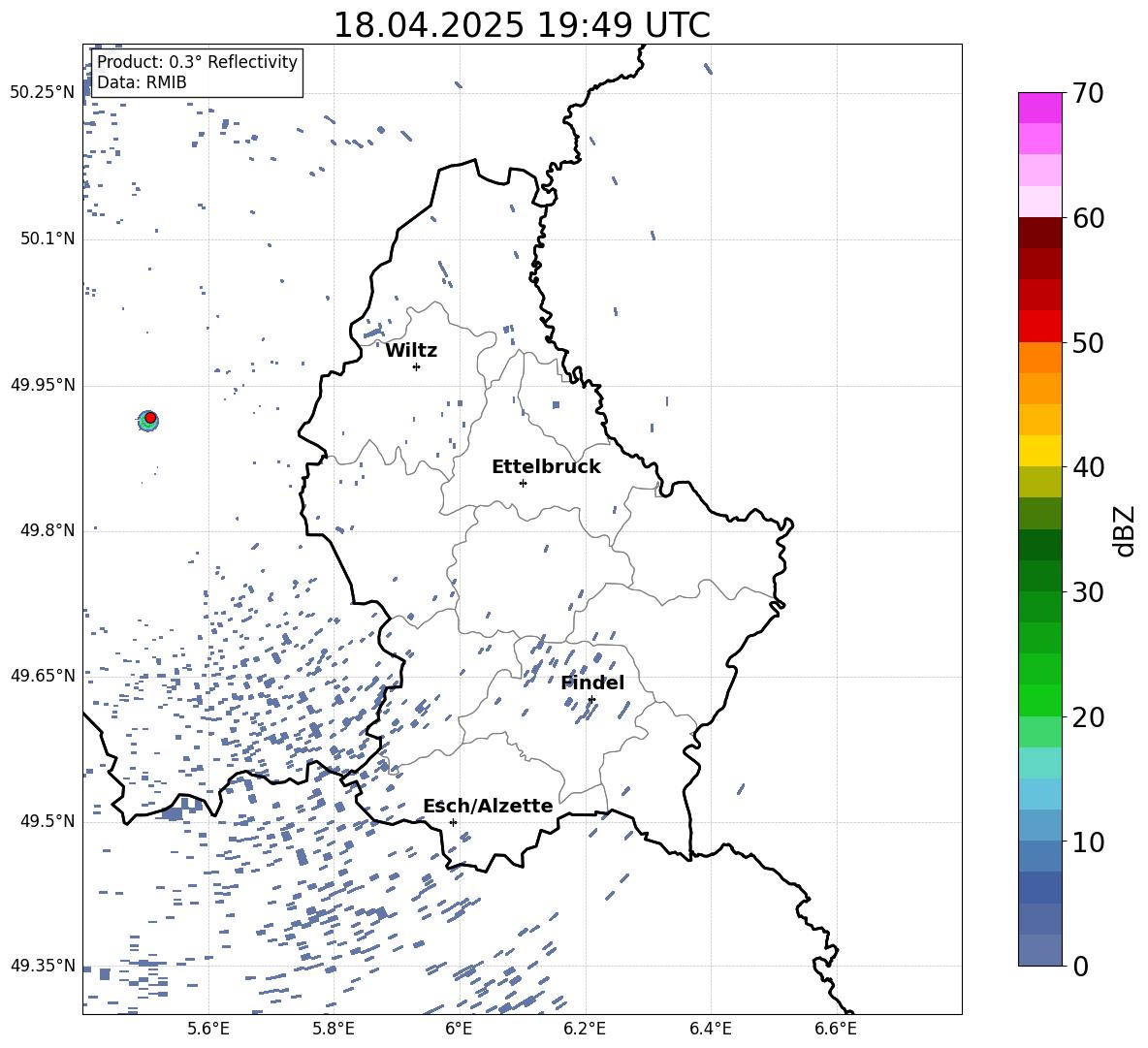Click the 49.35°N latitude tick label
The width and height of the screenshot is (1148, 1048).
click(43, 966)
